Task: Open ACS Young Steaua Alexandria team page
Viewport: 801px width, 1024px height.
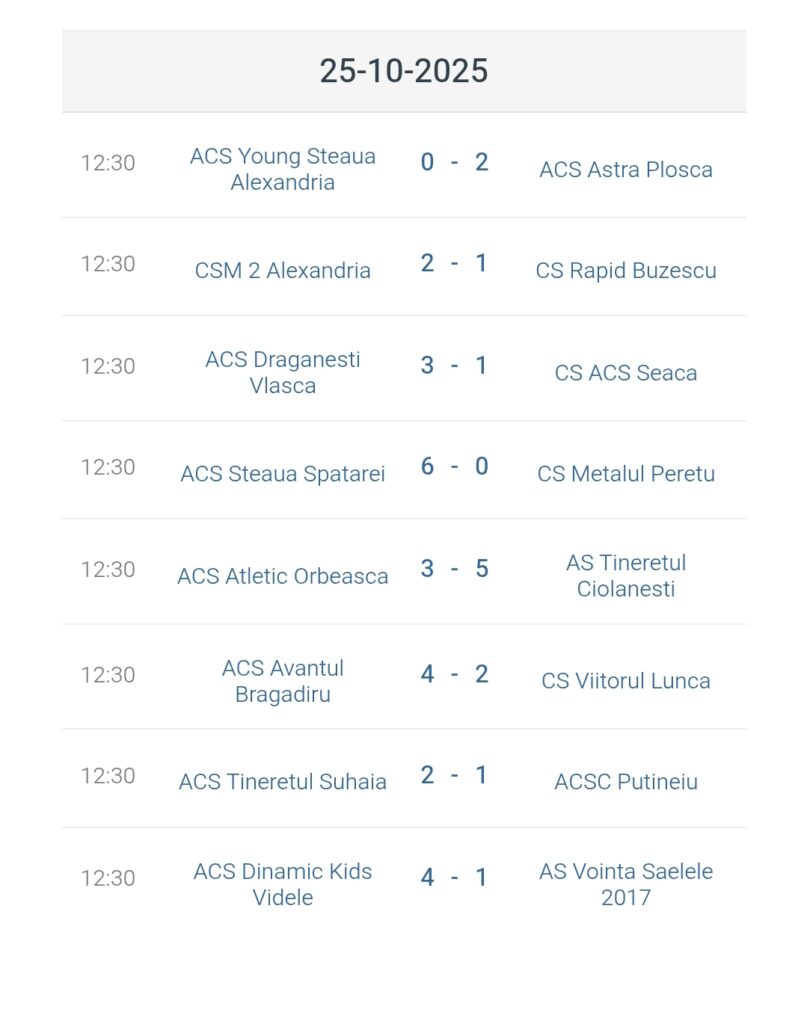Action: click(283, 169)
